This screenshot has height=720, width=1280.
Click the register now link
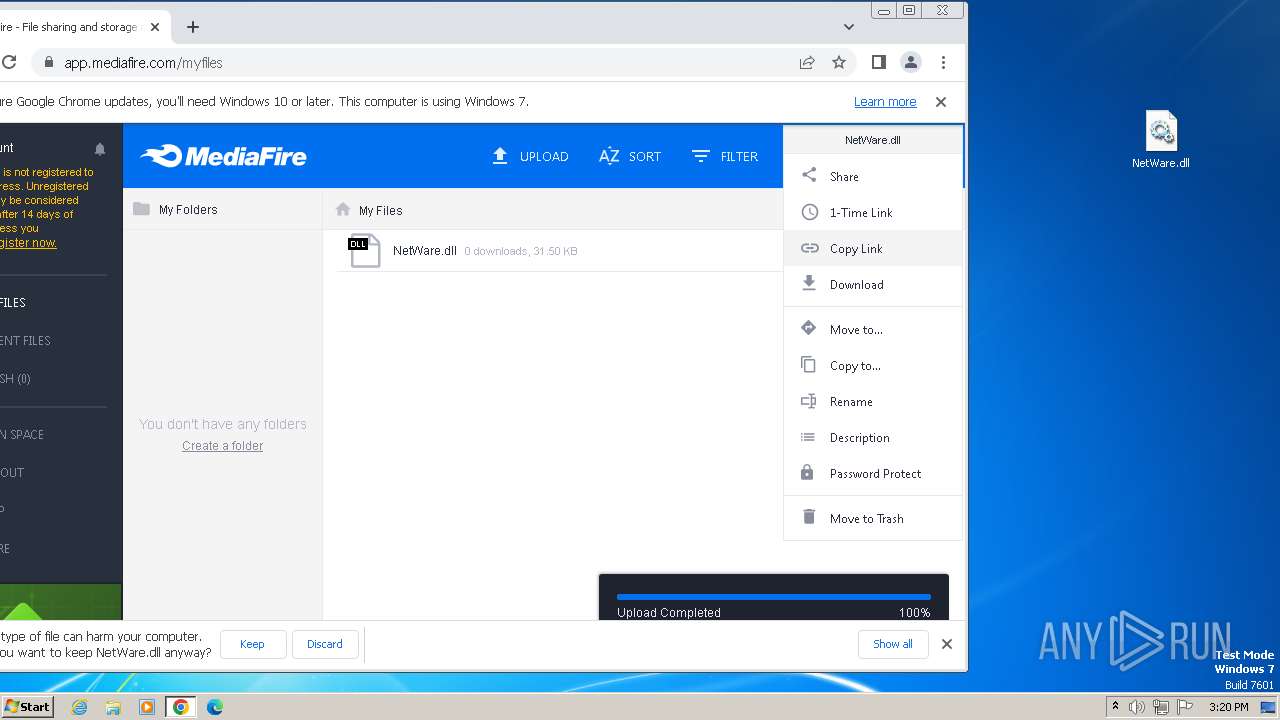pos(28,243)
